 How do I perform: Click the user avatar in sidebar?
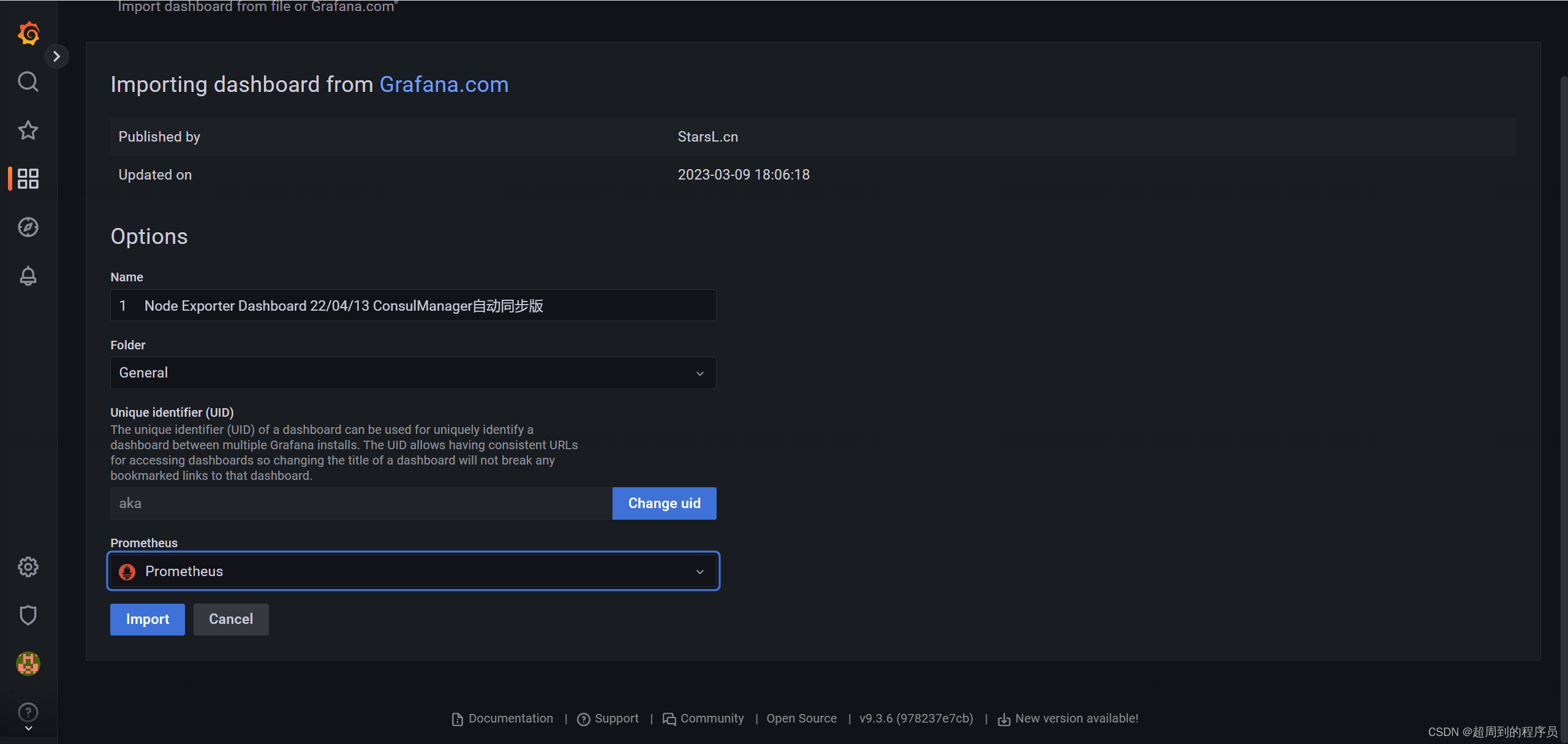point(28,663)
